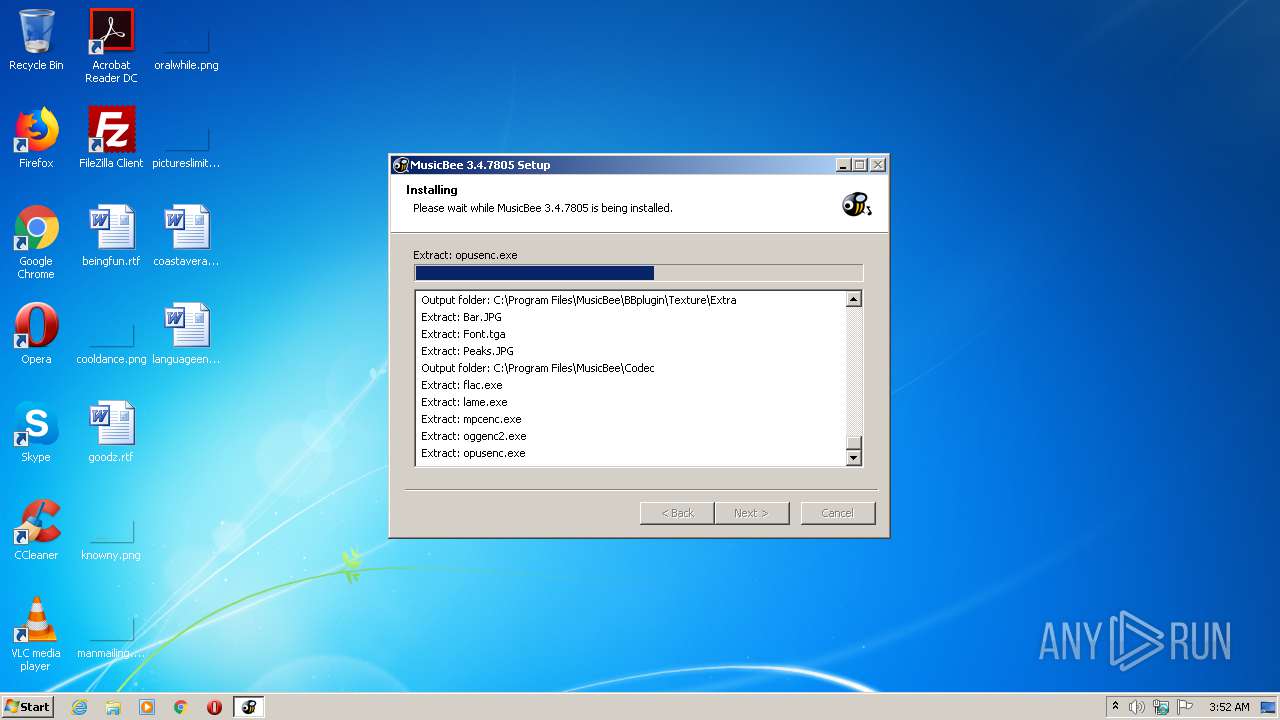Launch Opera desktop shortcut

[x=36, y=334]
